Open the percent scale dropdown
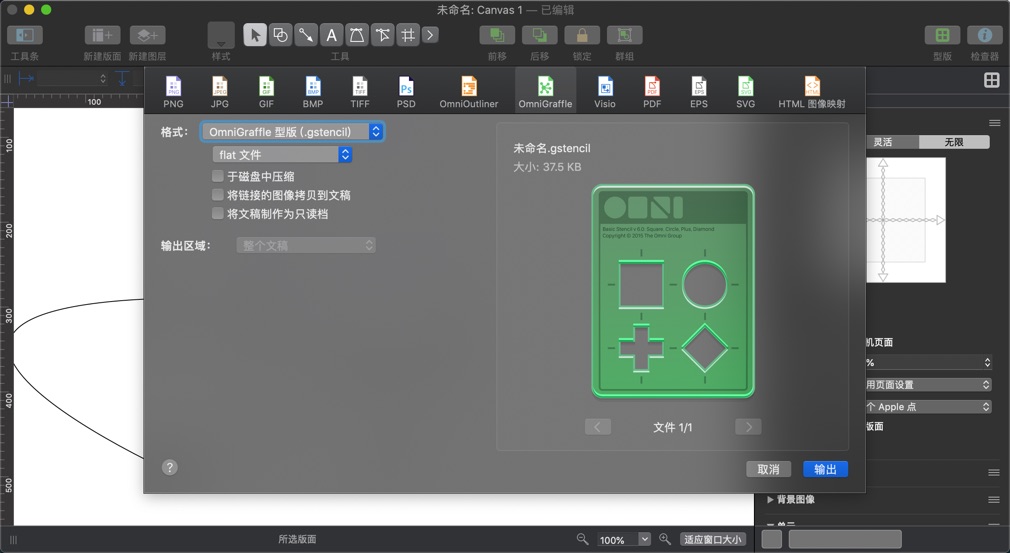Image resolution: width=1010 pixels, height=553 pixels. (x=929, y=362)
